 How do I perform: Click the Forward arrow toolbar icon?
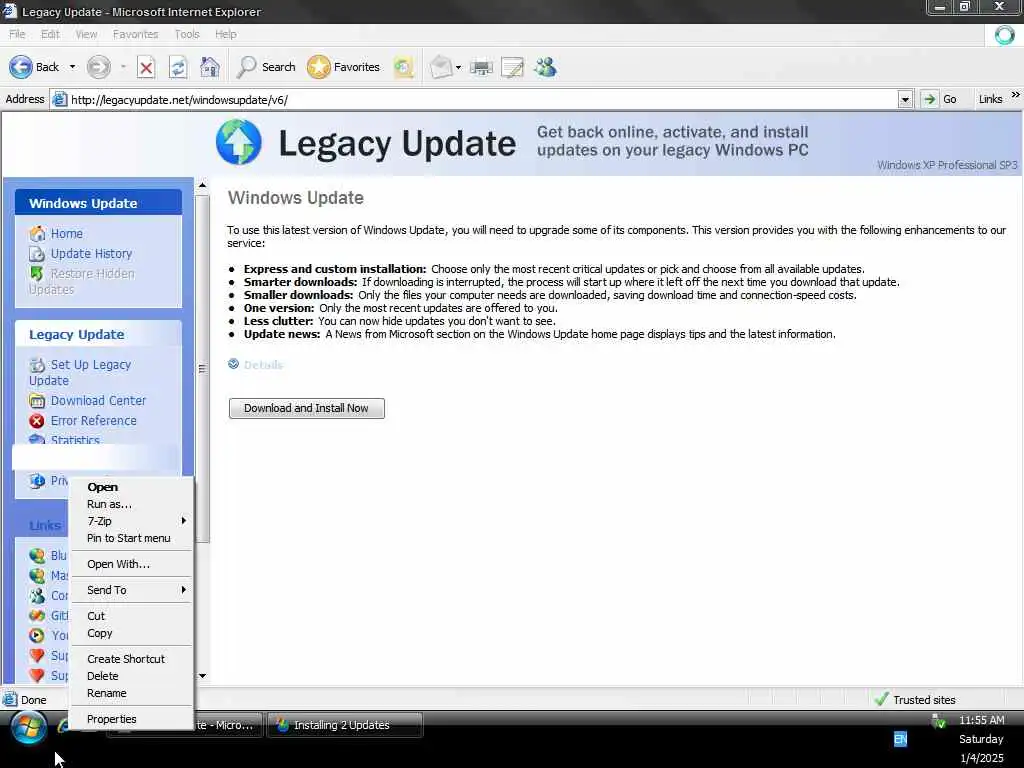(x=99, y=67)
